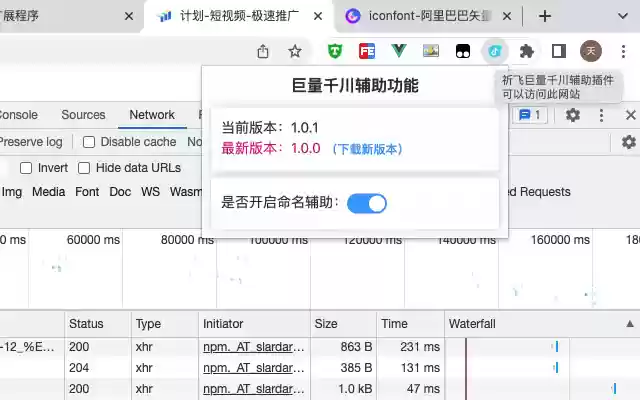Click the Preserve log label
The image size is (640, 400).
tap(31, 142)
